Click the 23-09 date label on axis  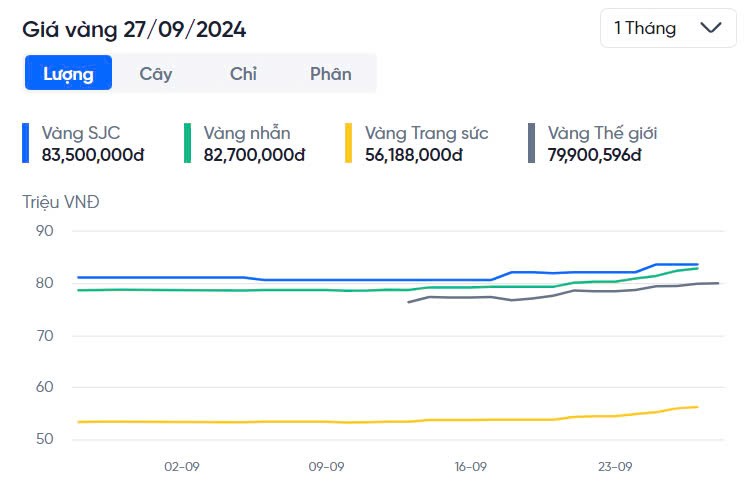[x=615, y=466]
